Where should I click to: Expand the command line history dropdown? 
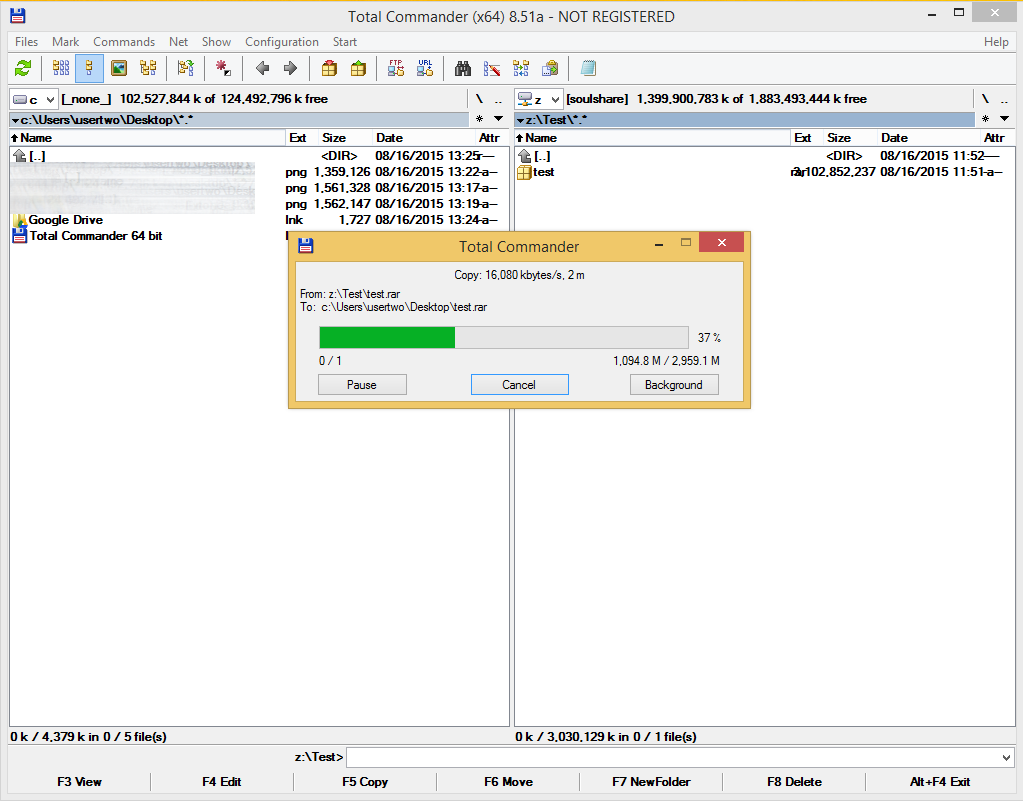click(x=1006, y=757)
